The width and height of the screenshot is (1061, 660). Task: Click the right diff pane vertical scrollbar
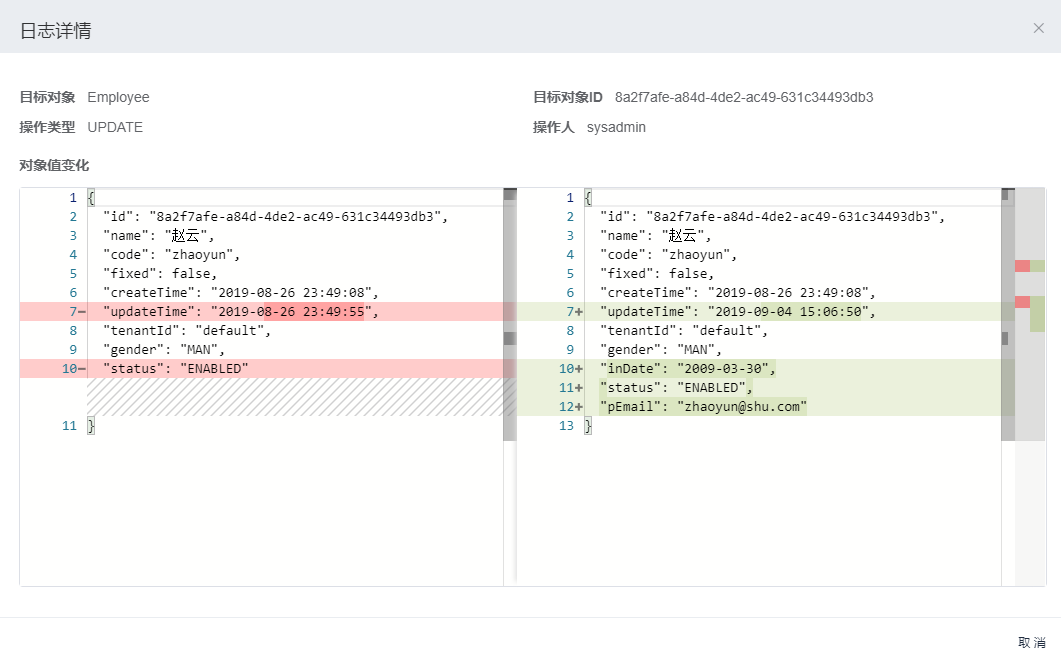(1007, 338)
